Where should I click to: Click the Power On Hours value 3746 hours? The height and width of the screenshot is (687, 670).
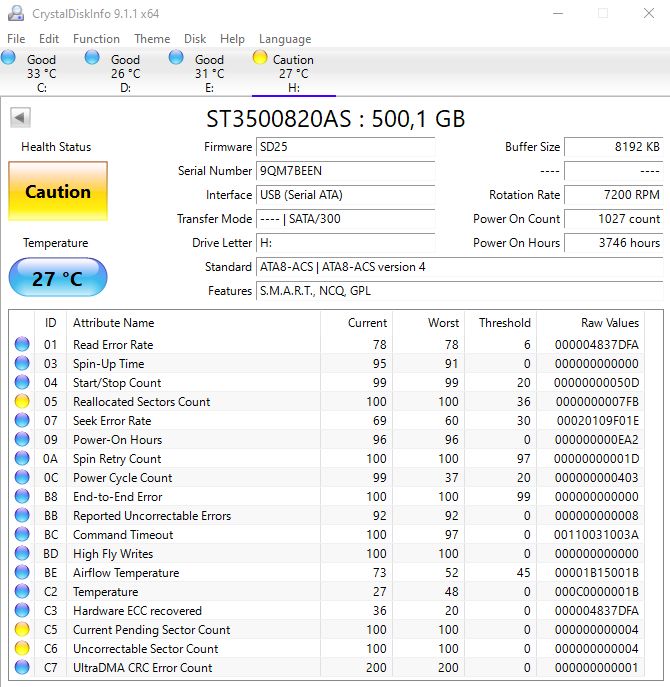(613, 243)
